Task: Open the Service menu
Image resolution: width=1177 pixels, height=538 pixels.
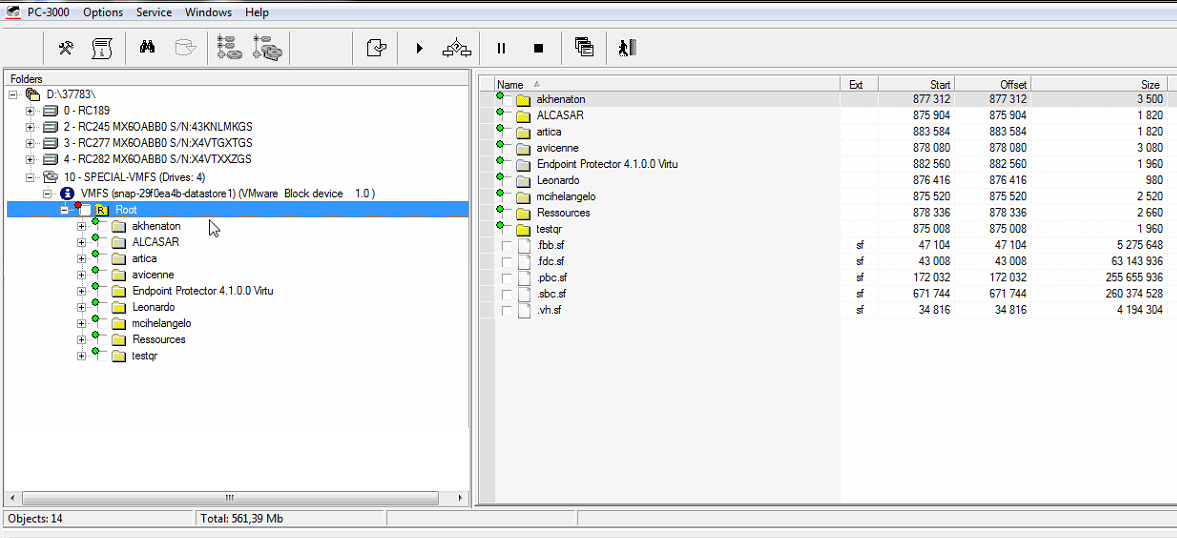Action: tap(153, 12)
